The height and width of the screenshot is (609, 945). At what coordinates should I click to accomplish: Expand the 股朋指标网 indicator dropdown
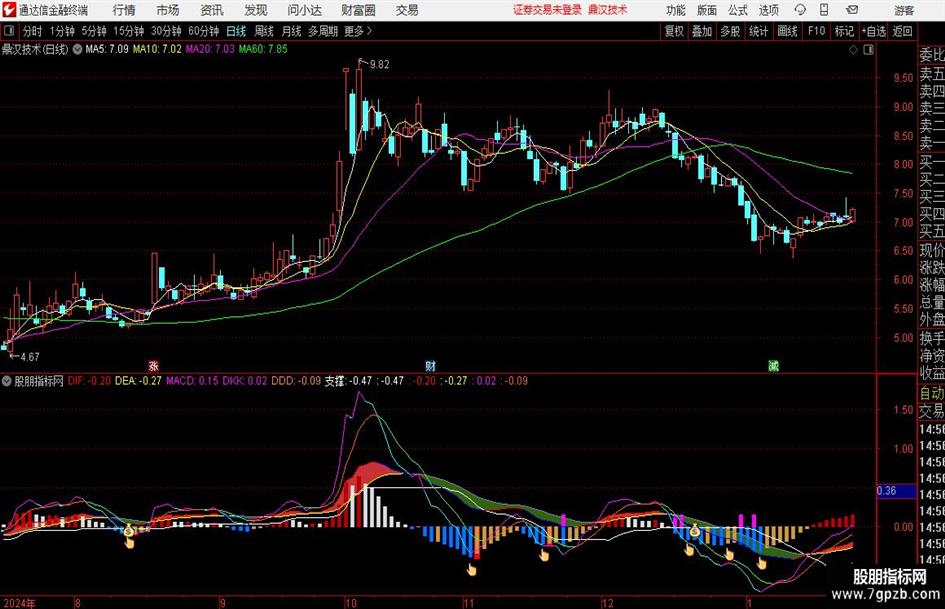tap(7, 381)
